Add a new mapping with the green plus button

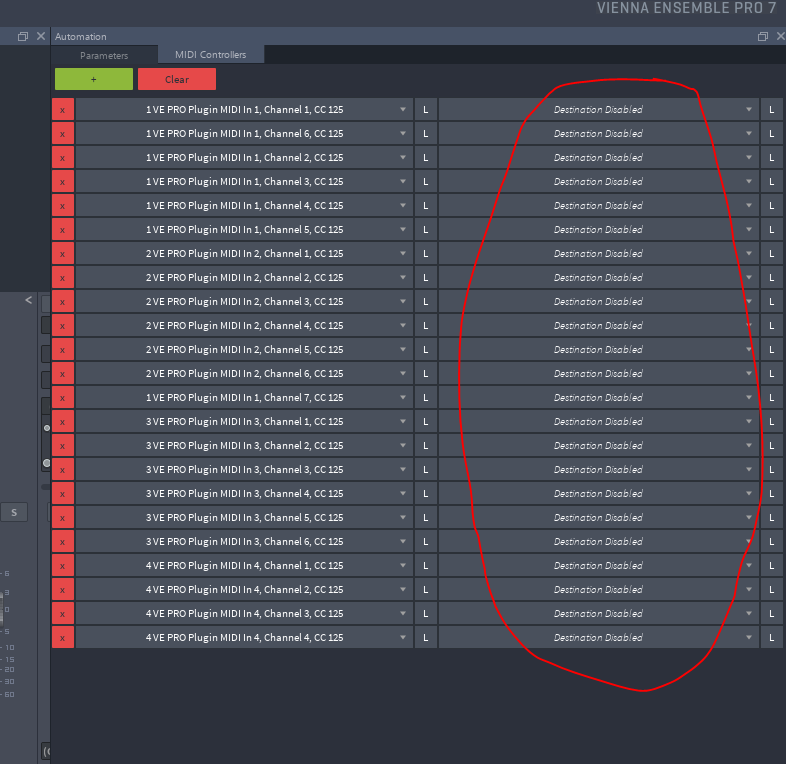[93, 79]
